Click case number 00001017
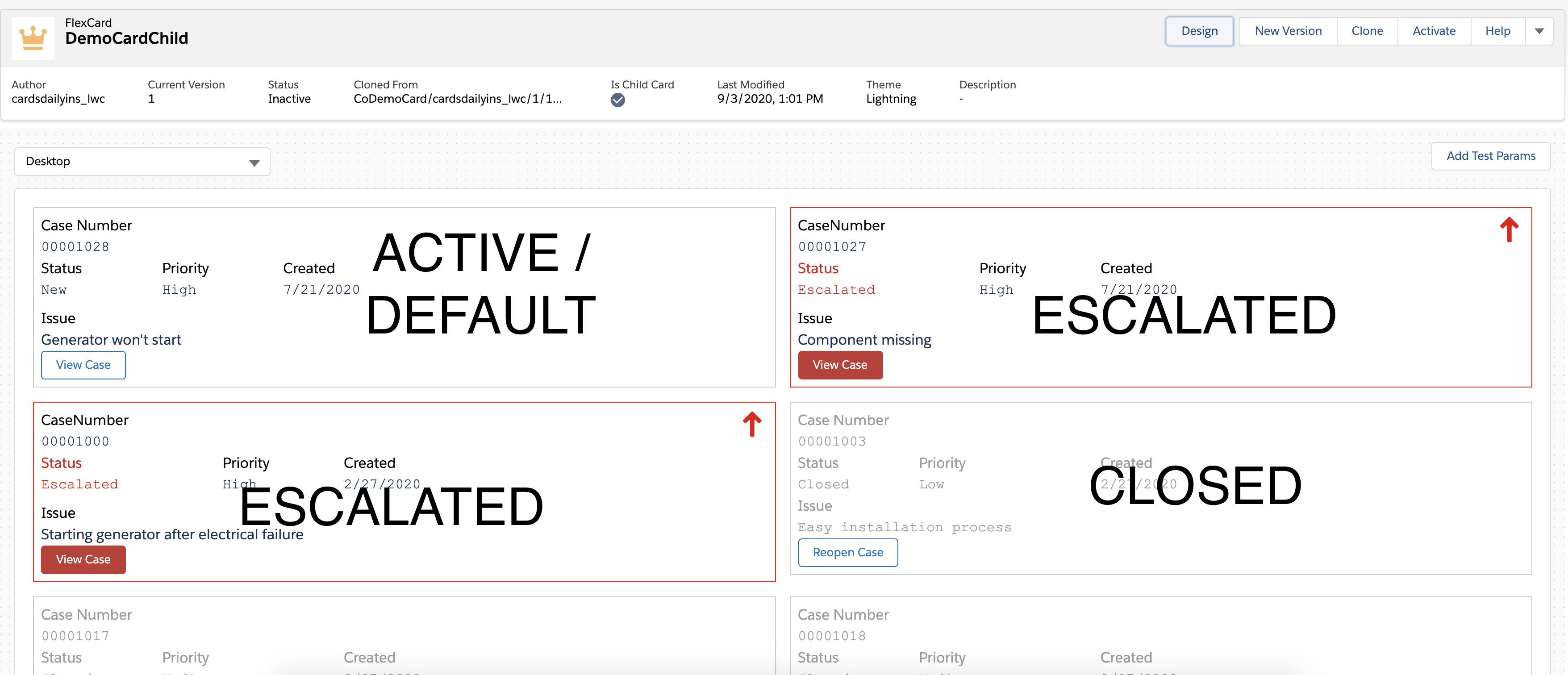The image size is (1568, 675). tap(75, 637)
